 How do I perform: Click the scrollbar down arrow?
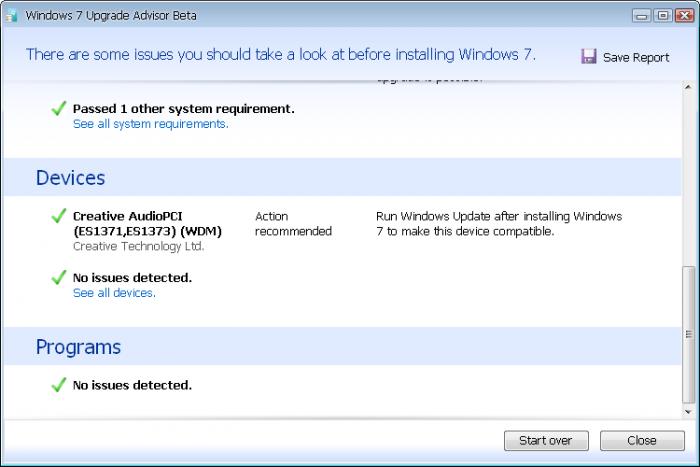point(688,412)
